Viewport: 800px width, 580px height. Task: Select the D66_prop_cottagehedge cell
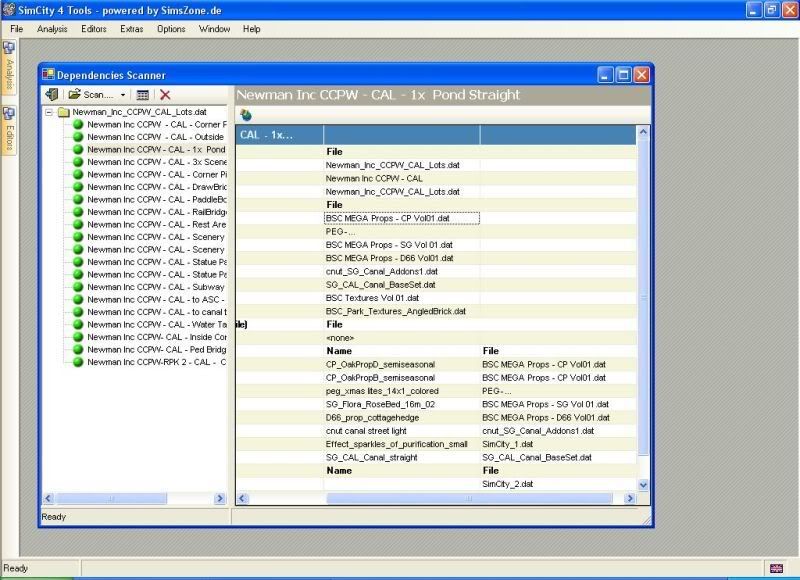402,417
